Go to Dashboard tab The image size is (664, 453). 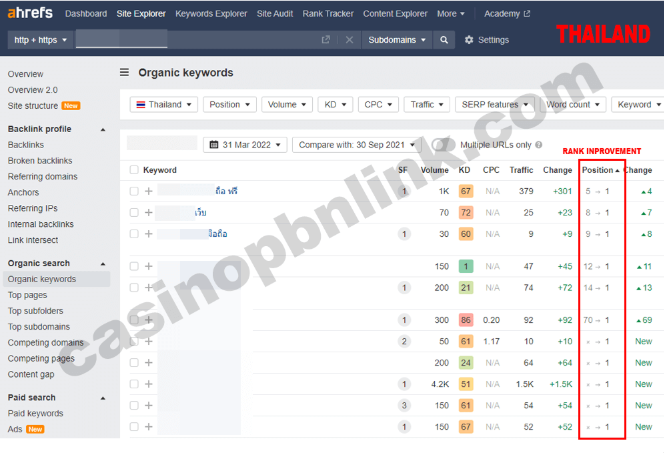click(86, 14)
